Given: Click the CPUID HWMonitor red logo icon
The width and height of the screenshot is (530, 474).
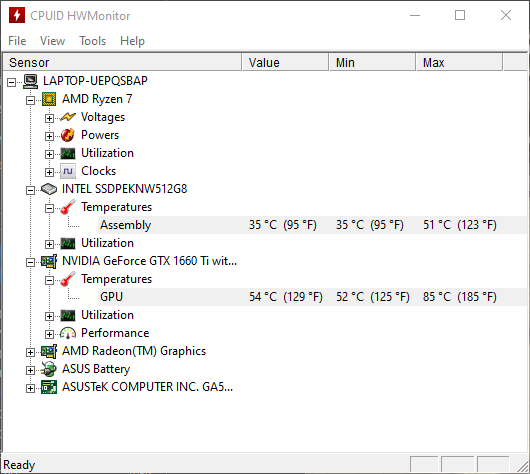Looking at the screenshot, I should coord(17,15).
